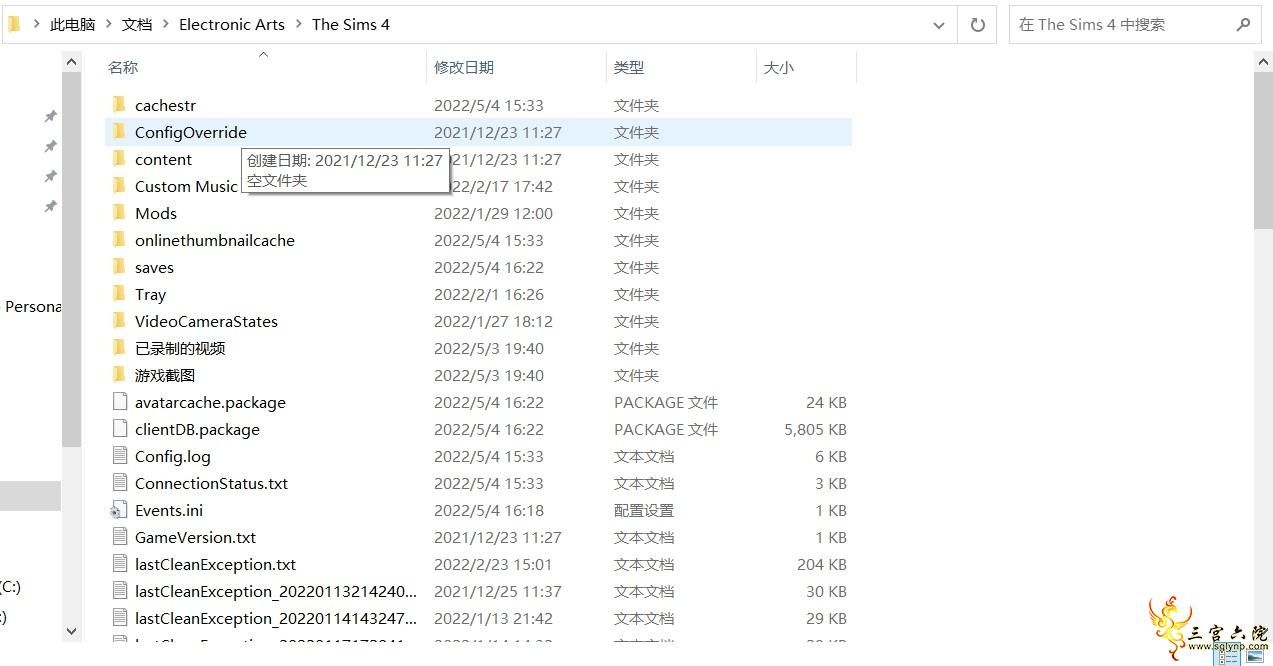Click the content folder icon
Screen dimensions: 1273x666
point(119,159)
